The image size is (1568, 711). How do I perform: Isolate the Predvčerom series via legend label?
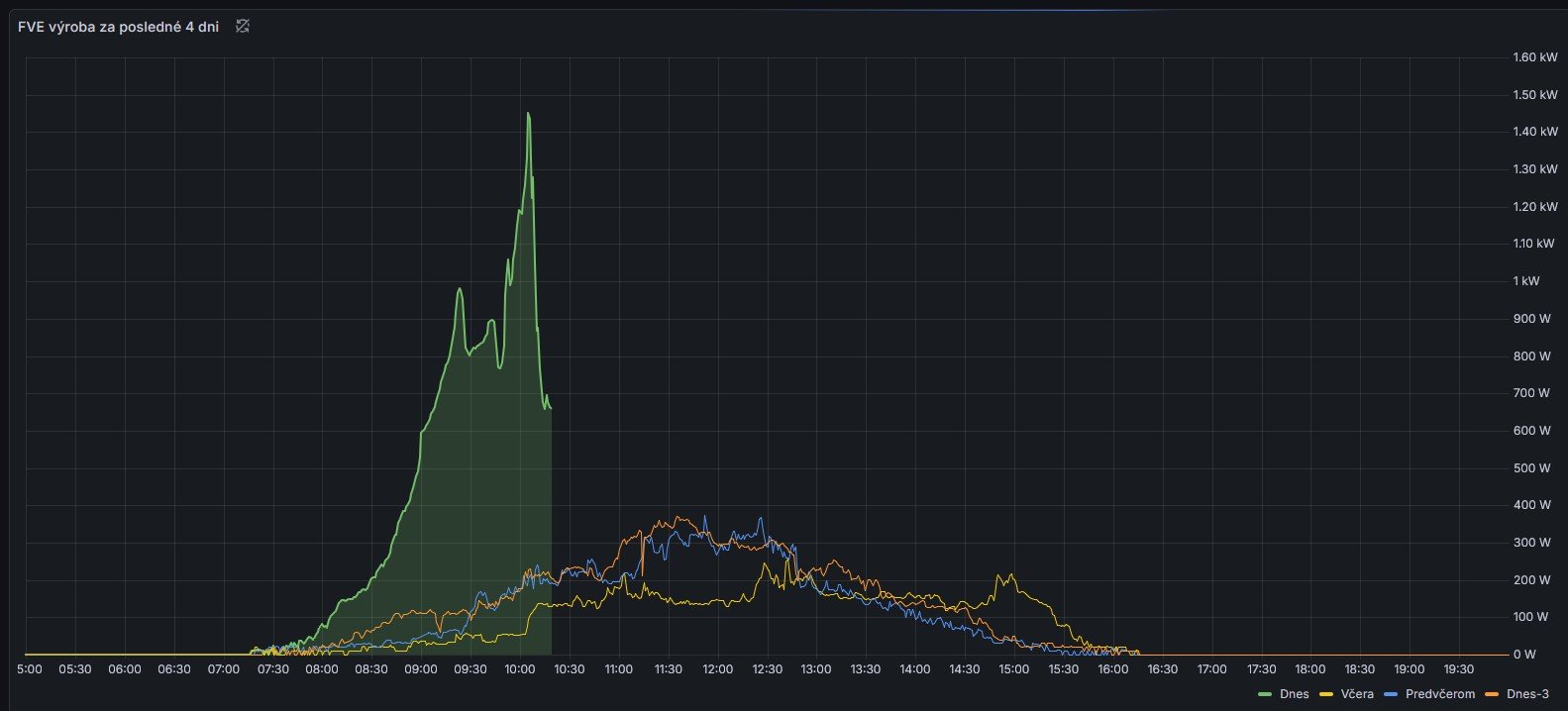pos(1439,694)
